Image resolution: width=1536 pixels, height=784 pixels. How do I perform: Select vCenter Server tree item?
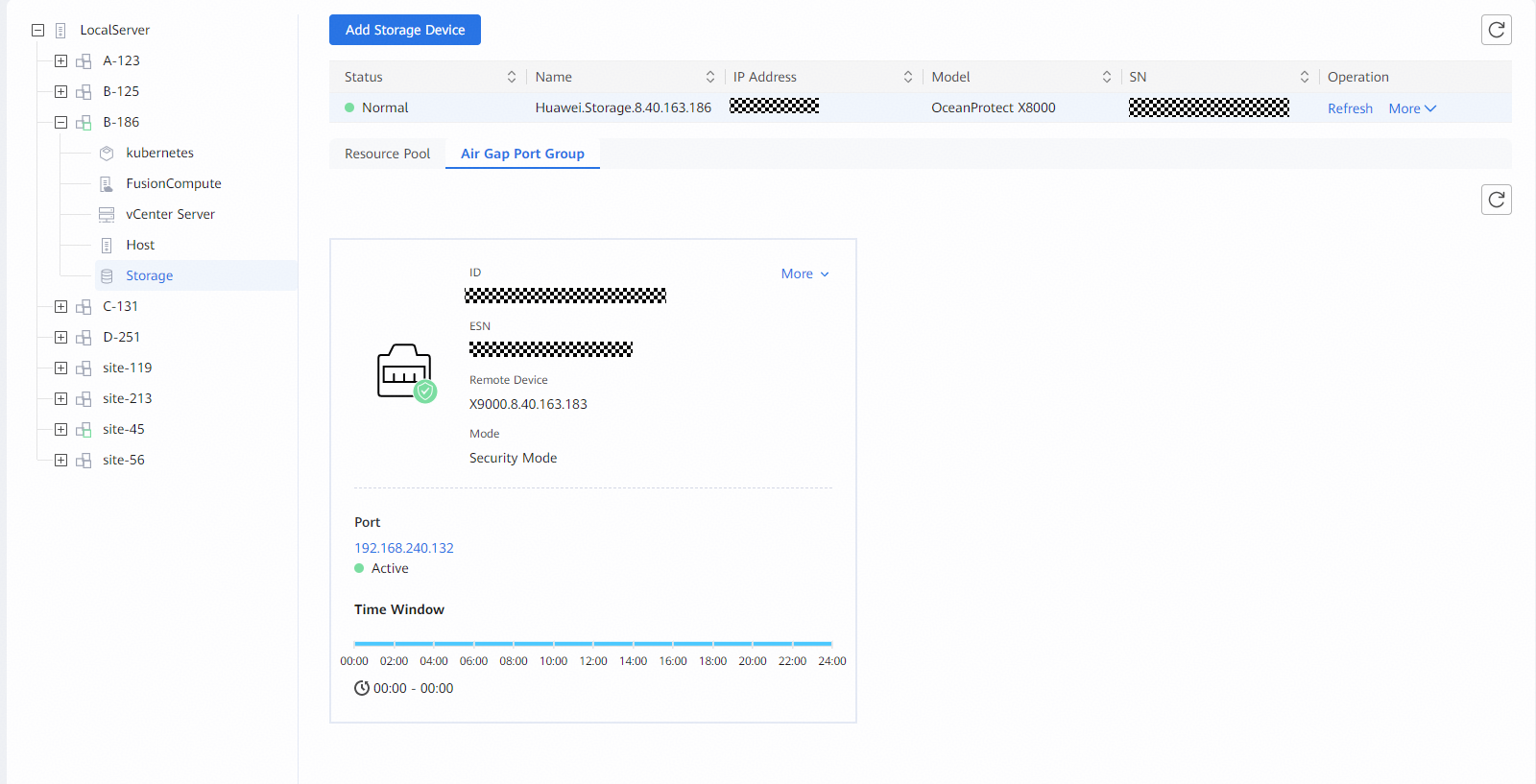click(170, 214)
